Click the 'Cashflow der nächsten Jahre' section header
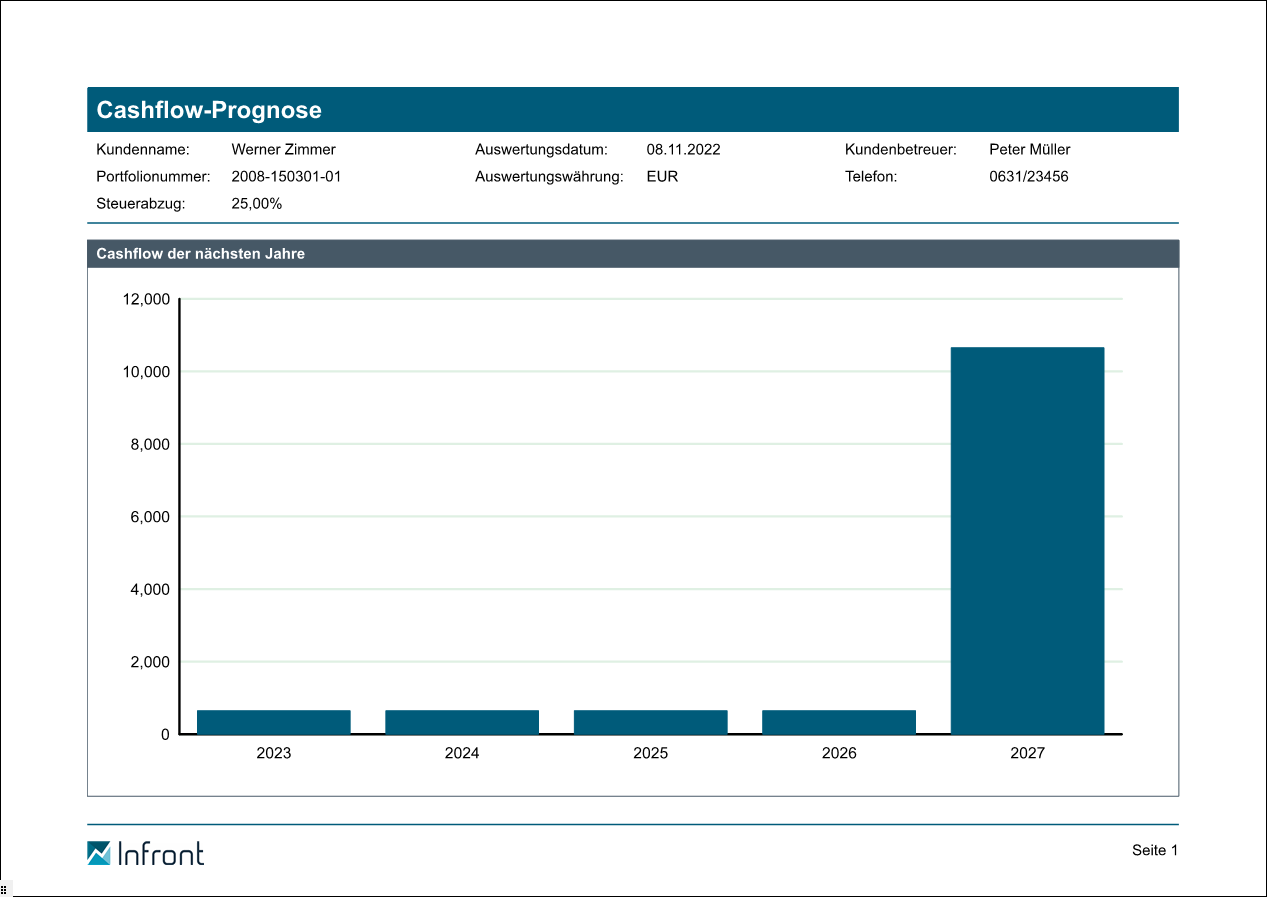The width and height of the screenshot is (1267, 897). pyautogui.click(x=200, y=254)
